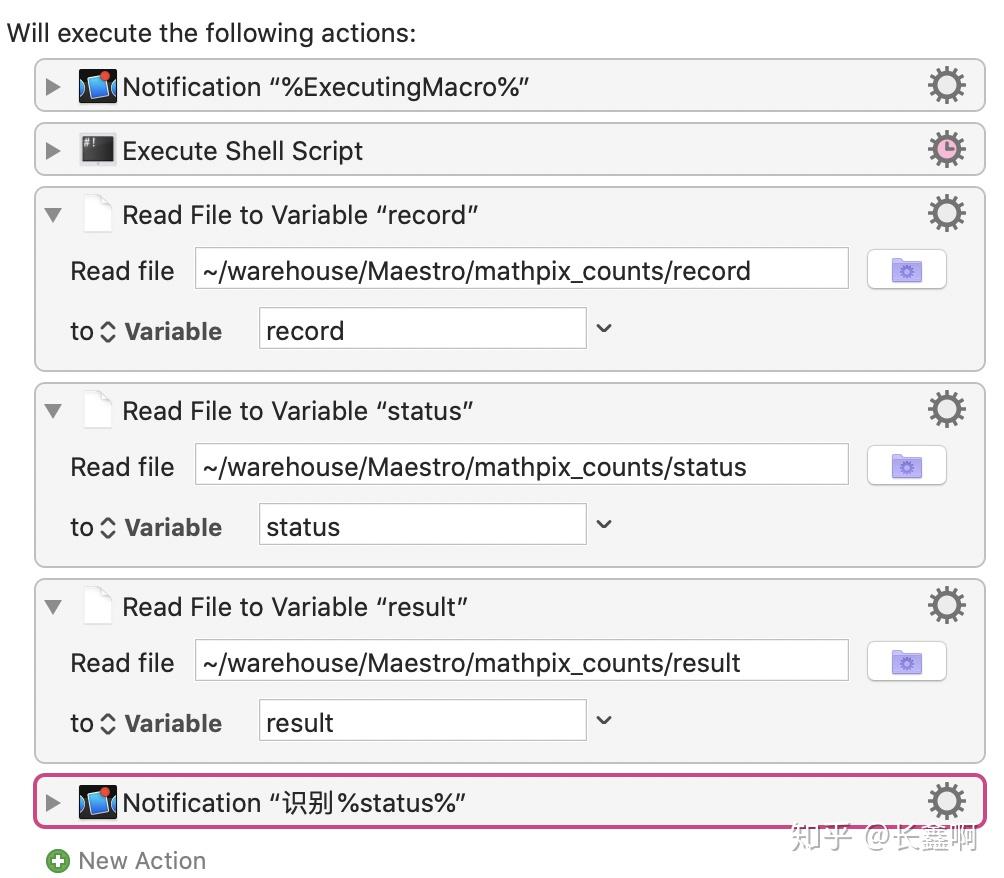Open gear menu for the status Notification action

pos(946,801)
